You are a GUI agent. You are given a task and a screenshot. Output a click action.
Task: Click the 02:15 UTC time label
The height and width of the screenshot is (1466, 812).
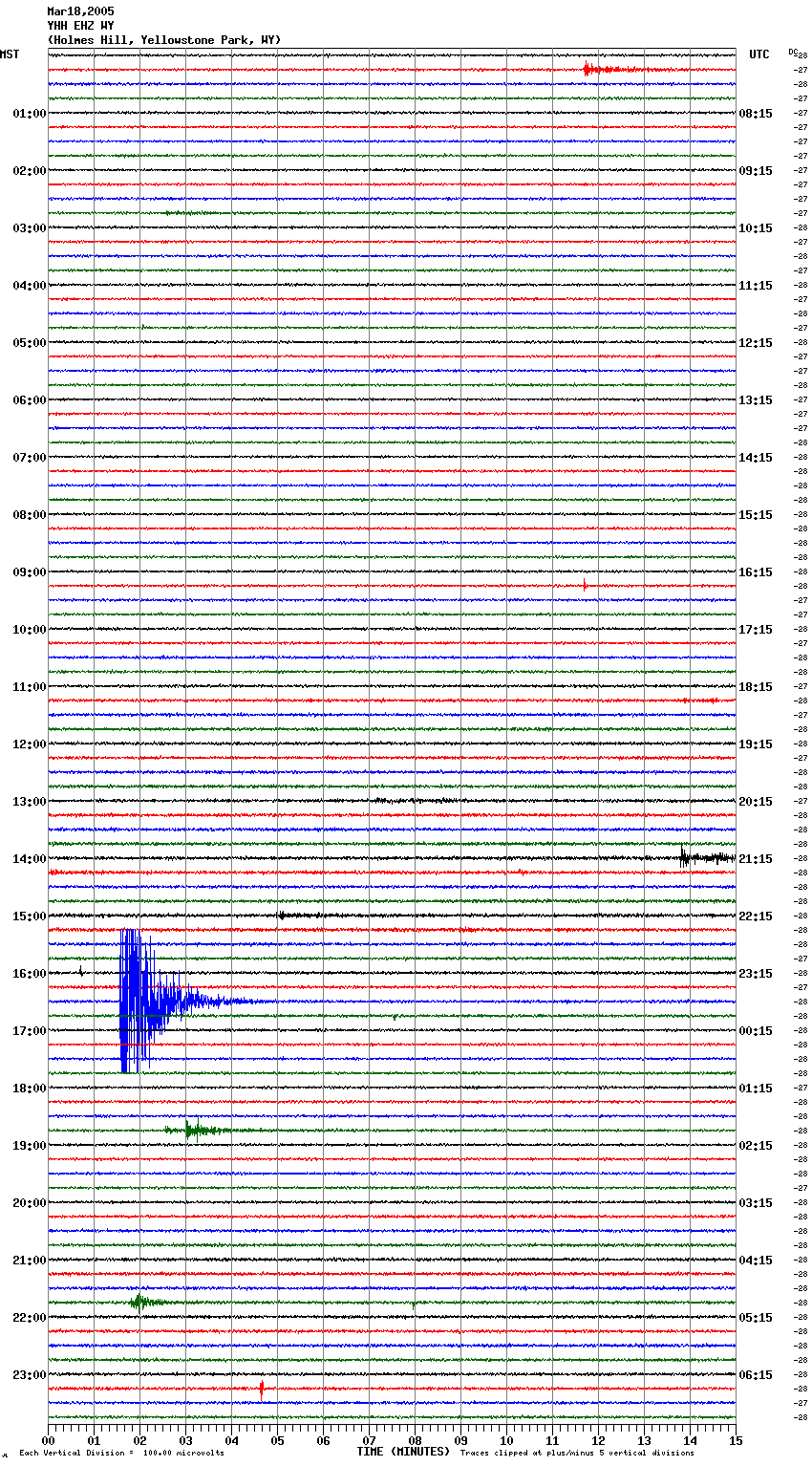coord(756,1146)
